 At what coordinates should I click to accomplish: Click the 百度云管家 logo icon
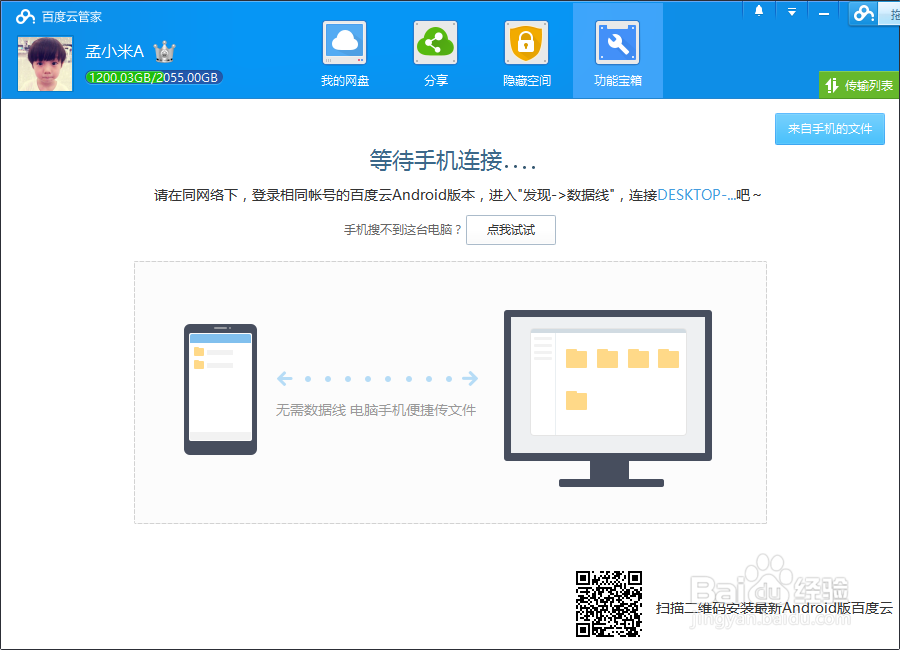pos(25,16)
